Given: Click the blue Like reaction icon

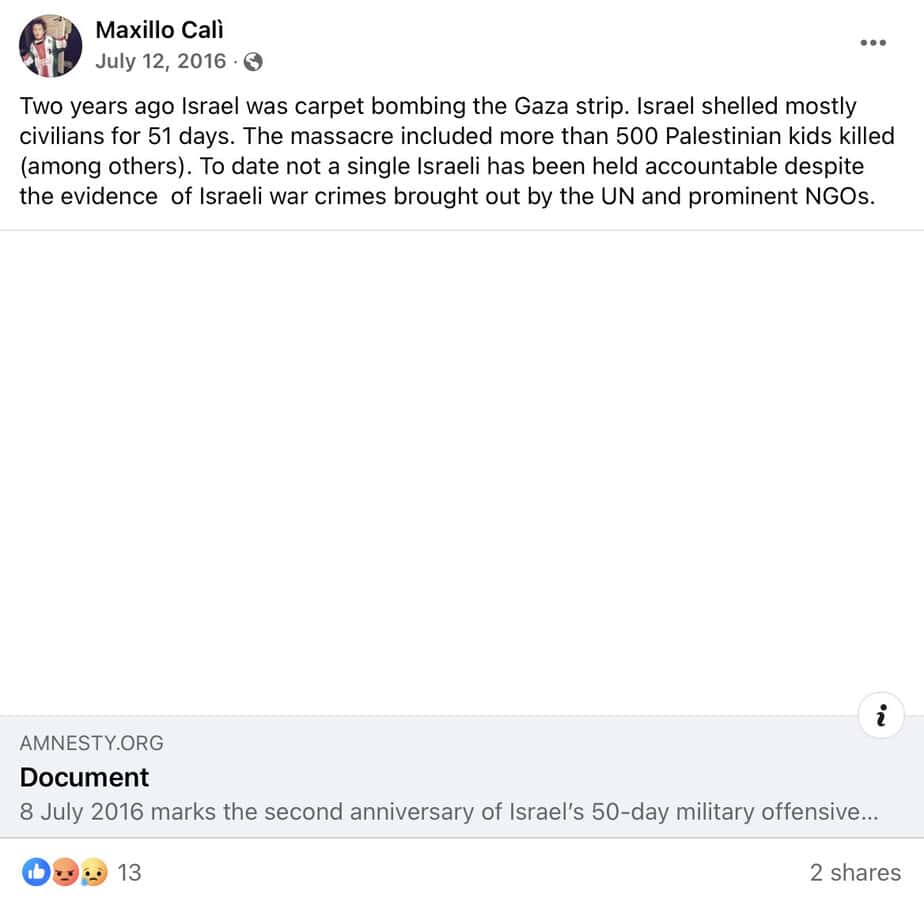Looking at the screenshot, I should tap(37, 872).
